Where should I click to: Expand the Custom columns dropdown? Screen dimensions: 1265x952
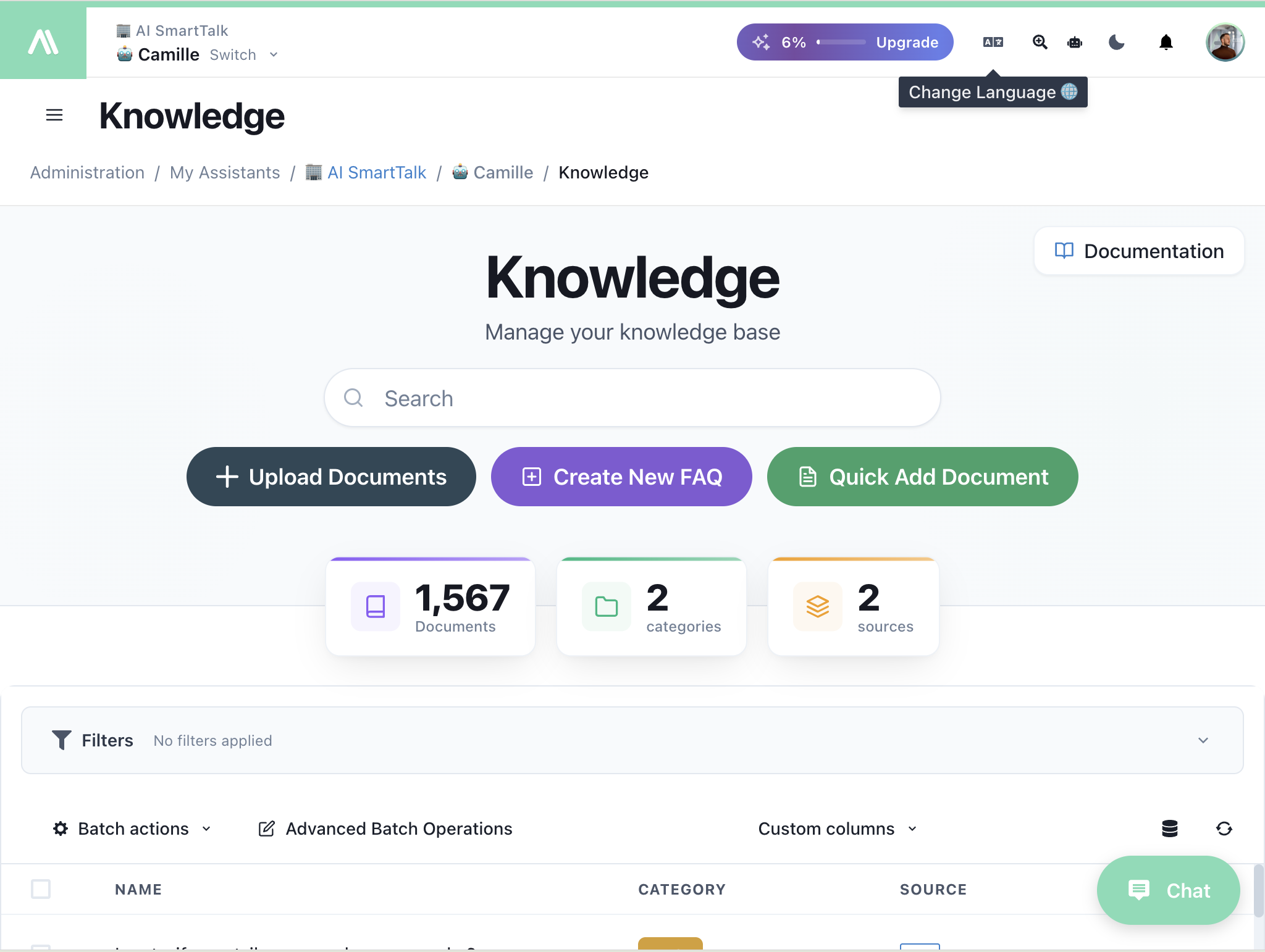pos(837,829)
